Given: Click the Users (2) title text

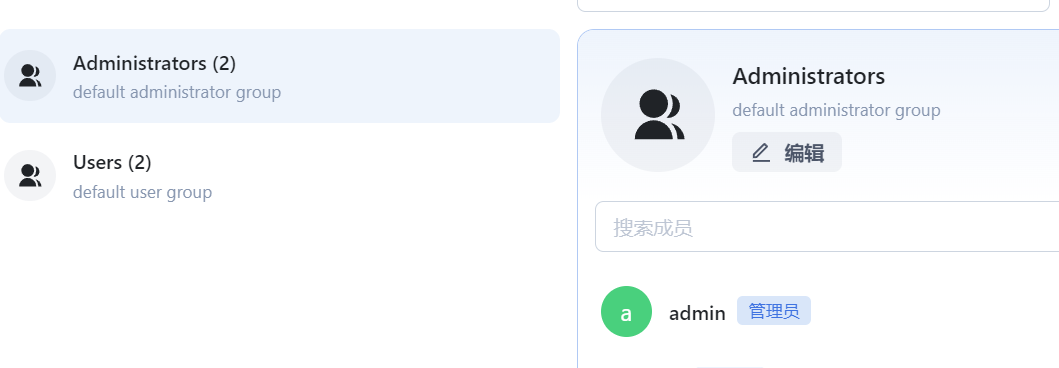Looking at the screenshot, I should tap(112, 163).
